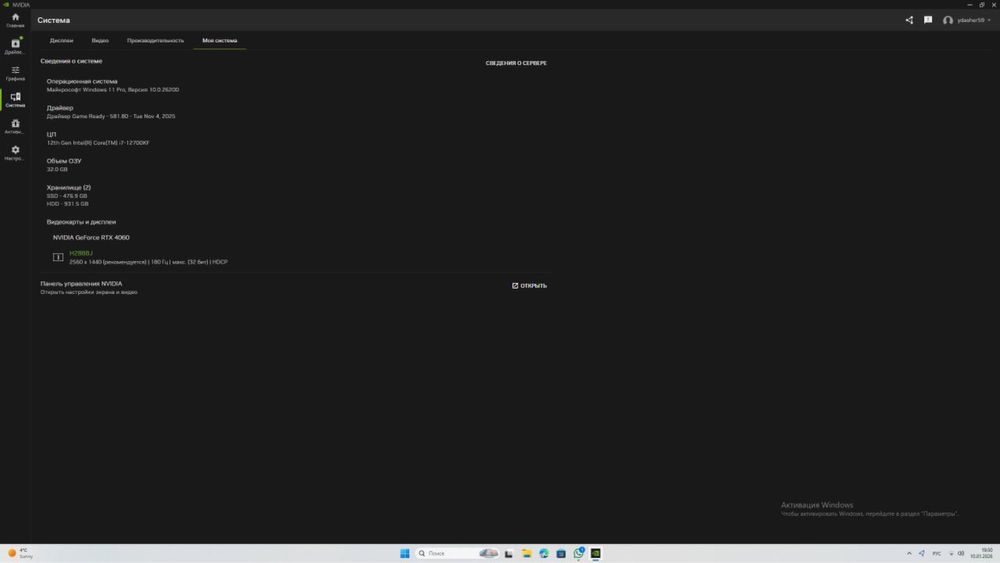Click the РУС input language indicator
Screen dimensions: 1000x563
[936, 553]
